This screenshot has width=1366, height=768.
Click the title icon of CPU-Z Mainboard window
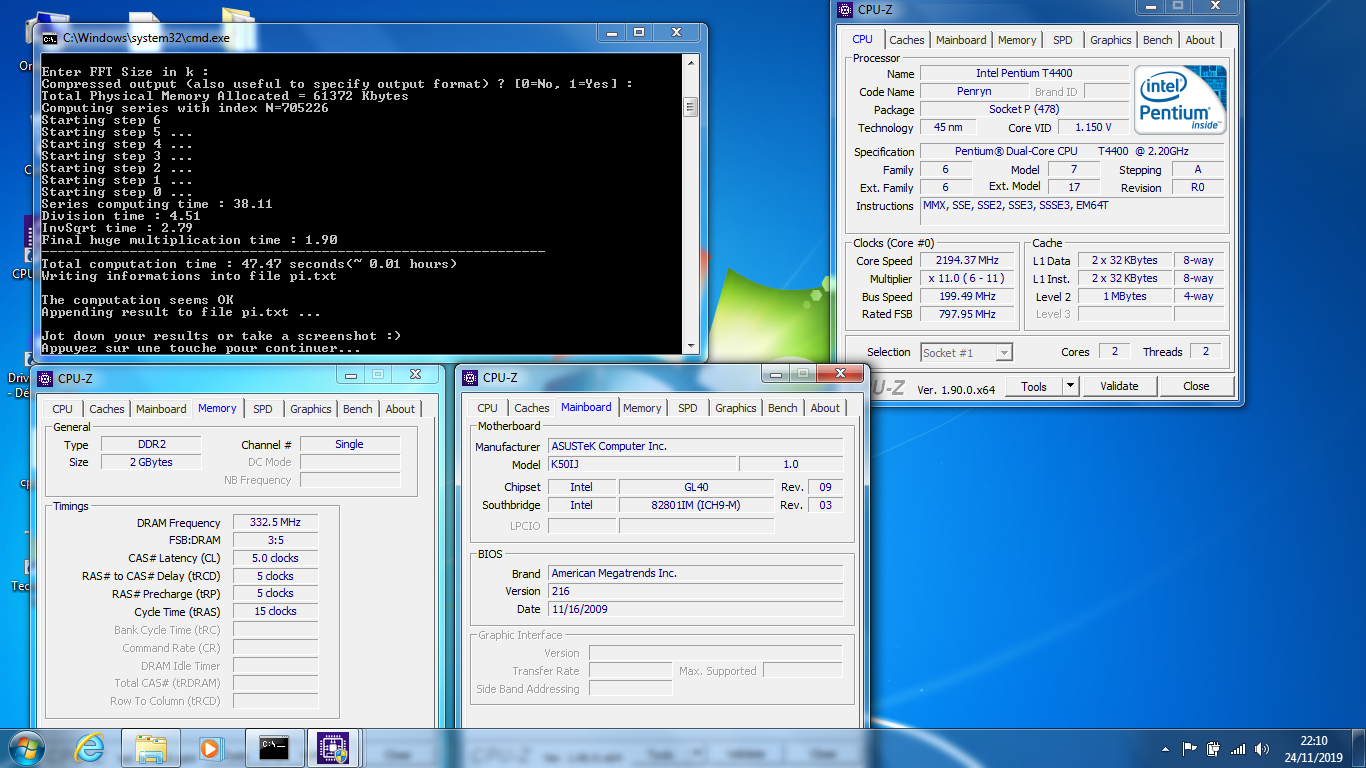pyautogui.click(x=469, y=377)
